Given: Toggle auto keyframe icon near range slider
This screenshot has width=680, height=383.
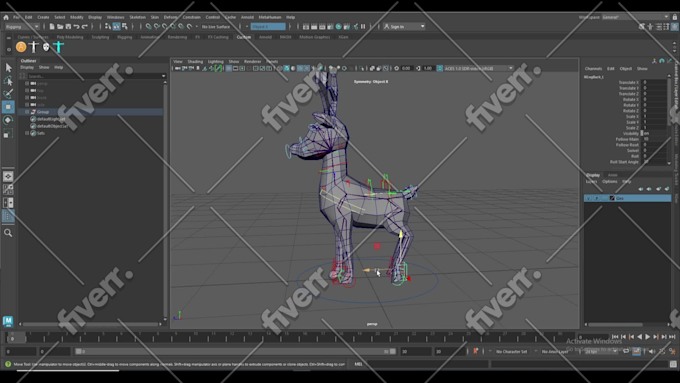Looking at the screenshot, I should [x=475, y=351].
